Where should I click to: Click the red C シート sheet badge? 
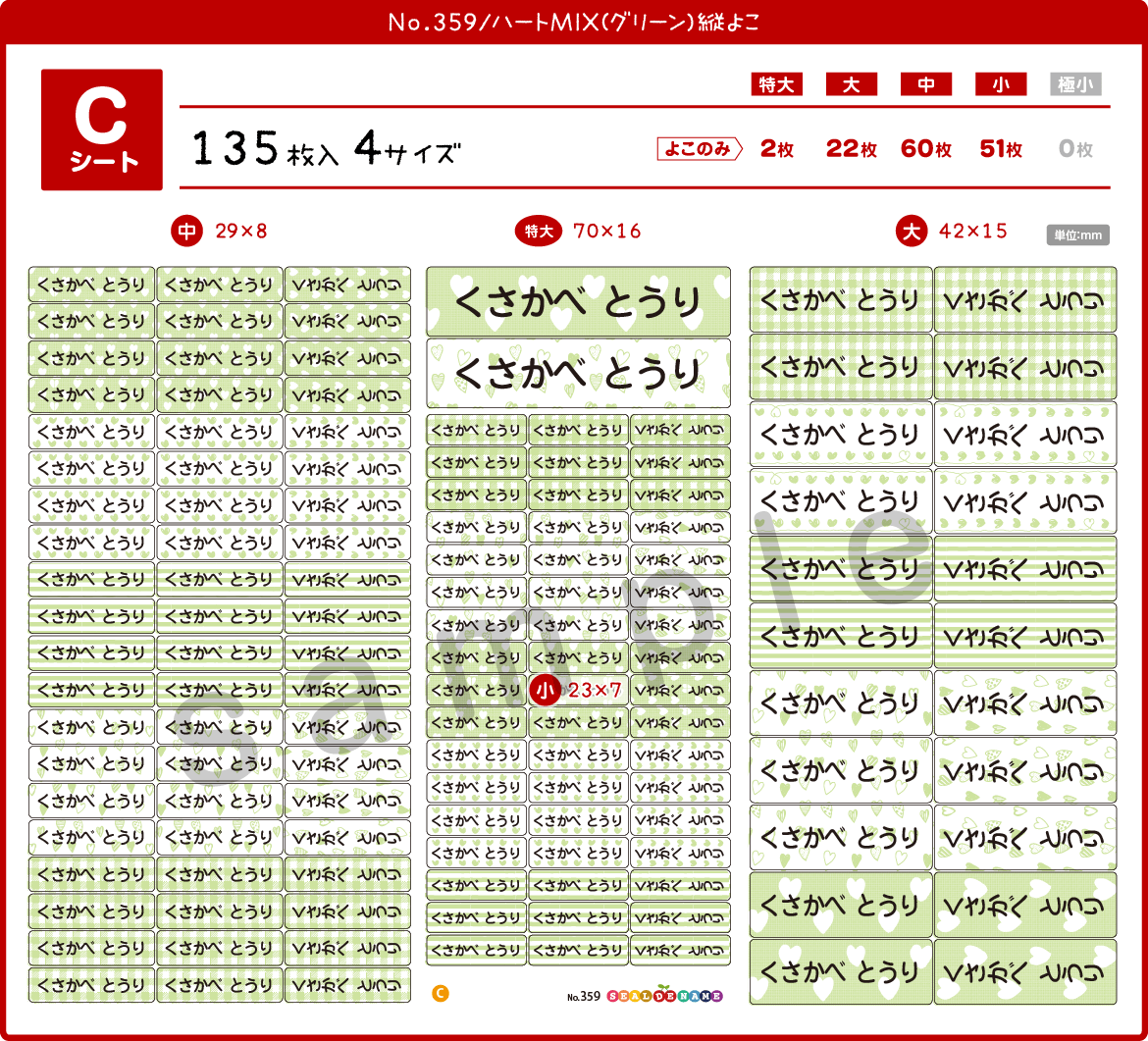point(102,130)
